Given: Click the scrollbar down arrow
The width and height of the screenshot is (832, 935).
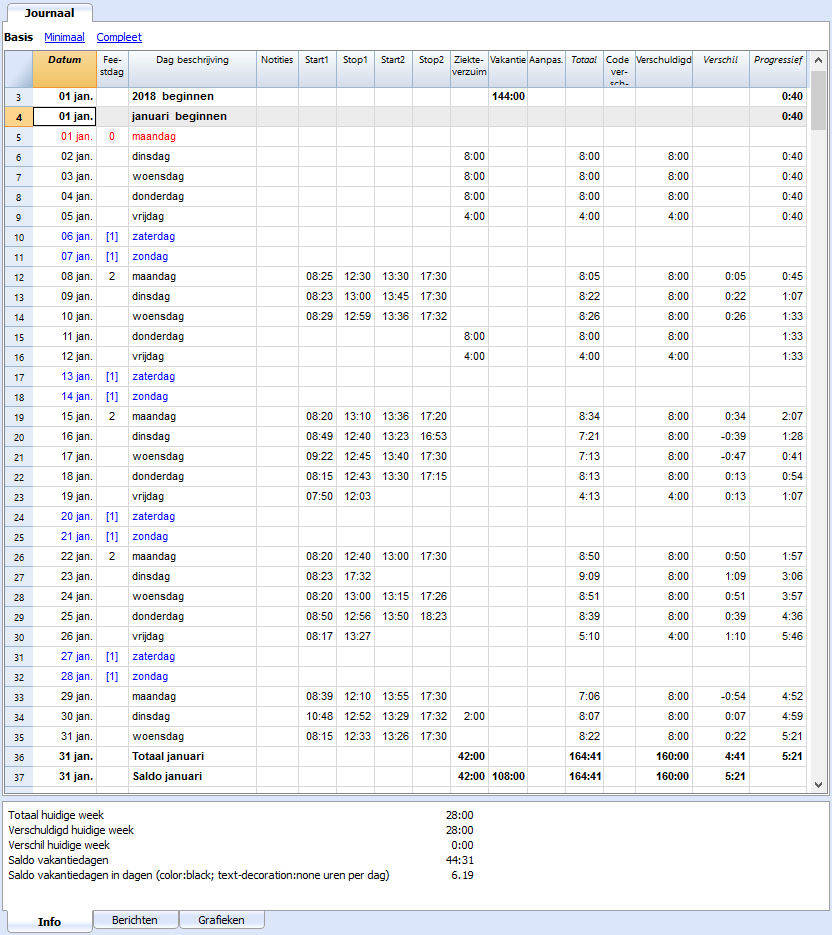Looking at the screenshot, I should click(x=818, y=785).
